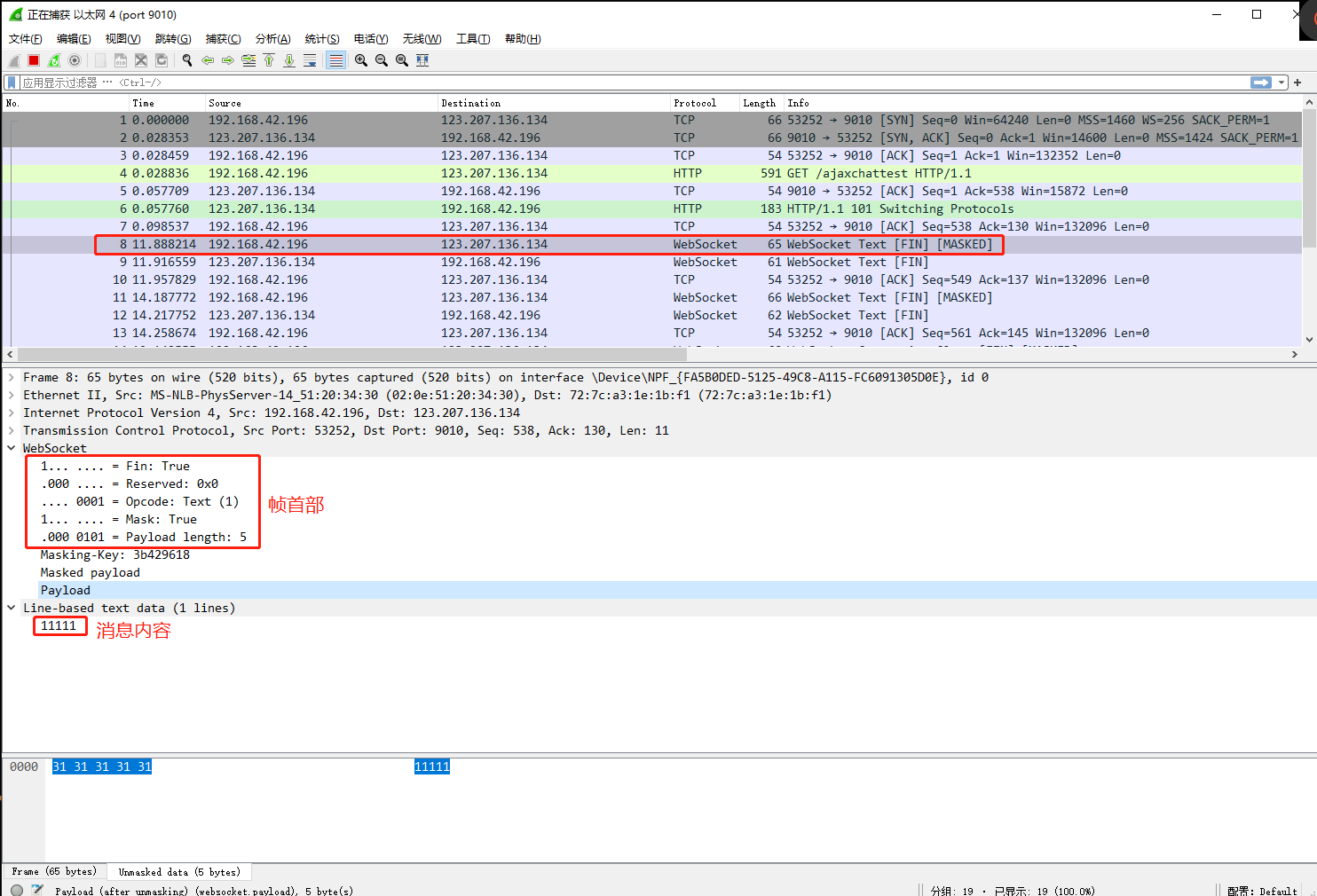Viewport: 1317px width, 896px height.
Task: Go to the first packet
Action: 269,59
